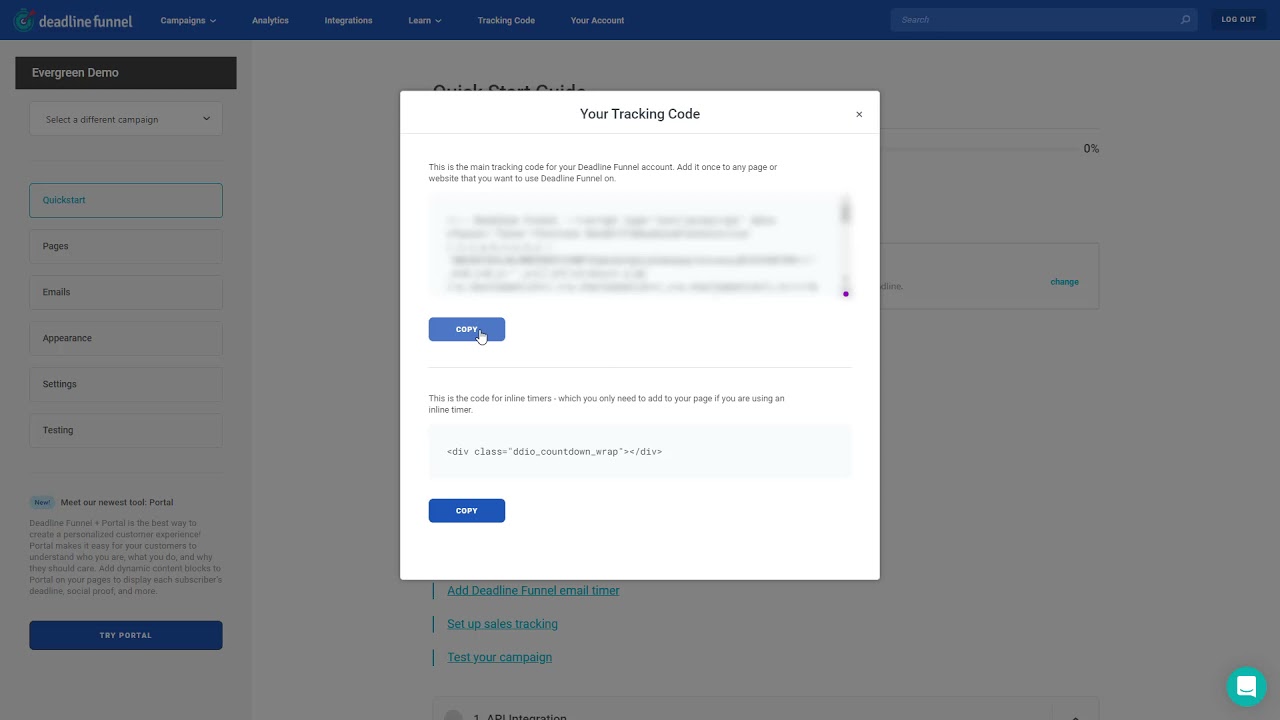Close the Your Tracking Code dialog
The height and width of the screenshot is (720, 1280).
coord(859,114)
